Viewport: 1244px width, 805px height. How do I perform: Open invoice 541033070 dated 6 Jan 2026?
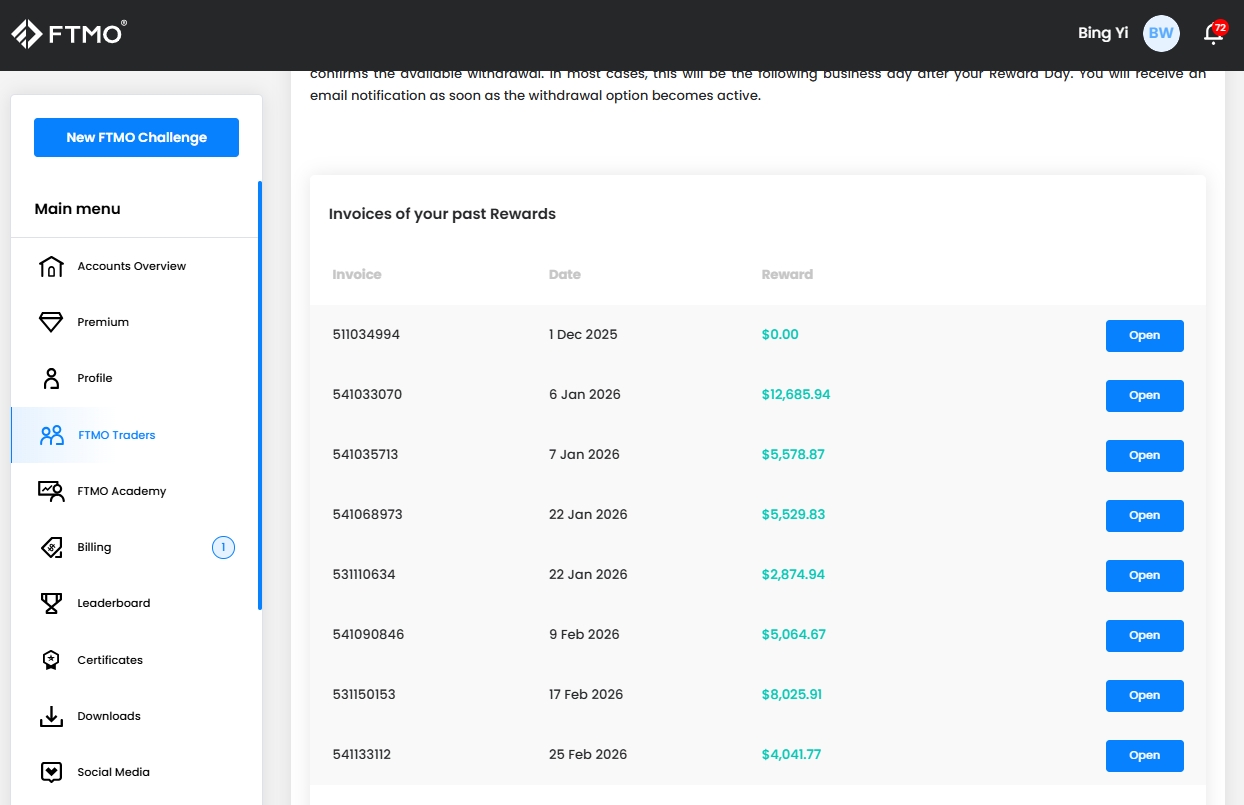1144,396
